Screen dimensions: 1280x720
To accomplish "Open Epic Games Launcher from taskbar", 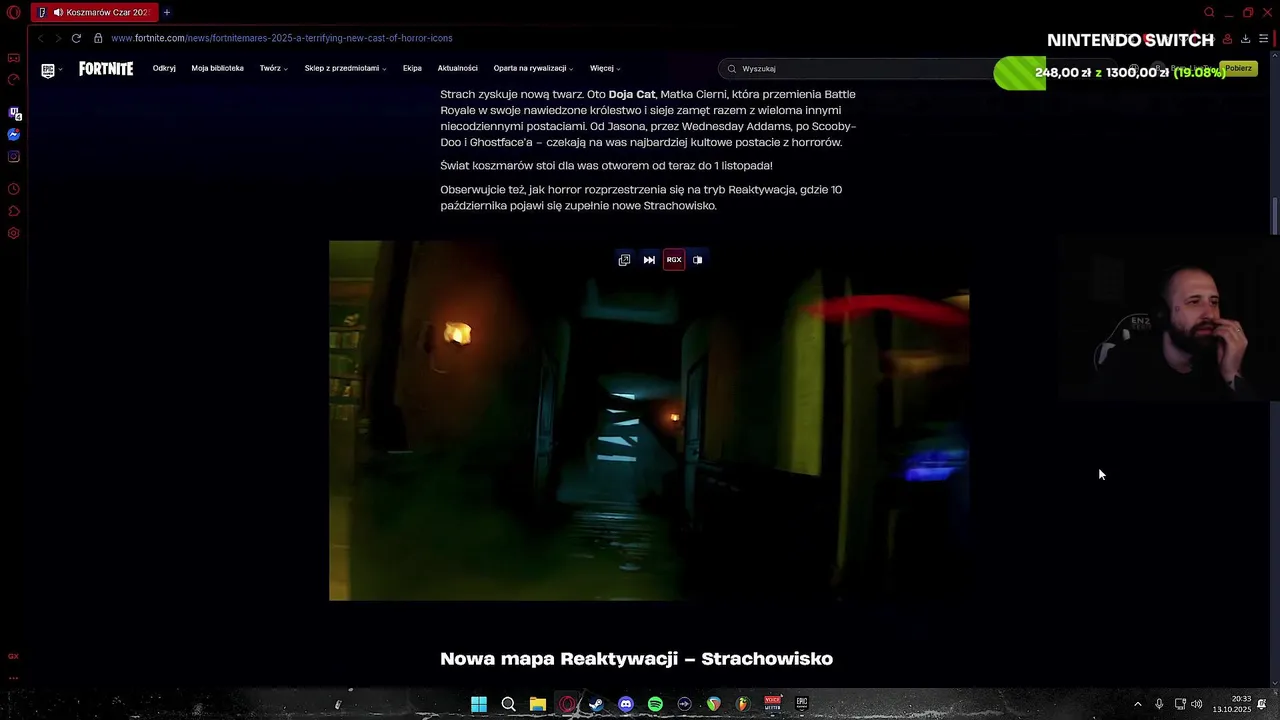I will tap(801, 704).
